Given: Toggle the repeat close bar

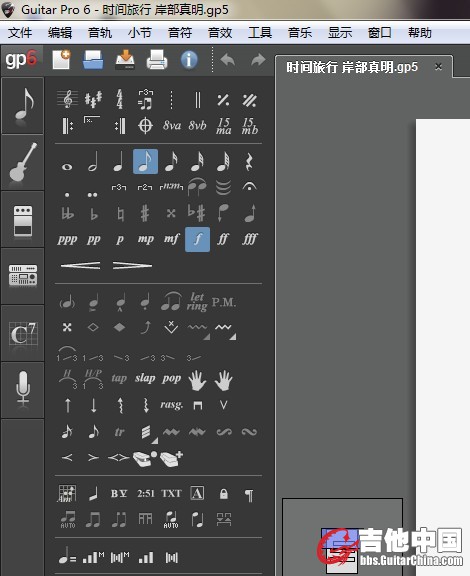Looking at the screenshot, I should (x=120, y=126).
